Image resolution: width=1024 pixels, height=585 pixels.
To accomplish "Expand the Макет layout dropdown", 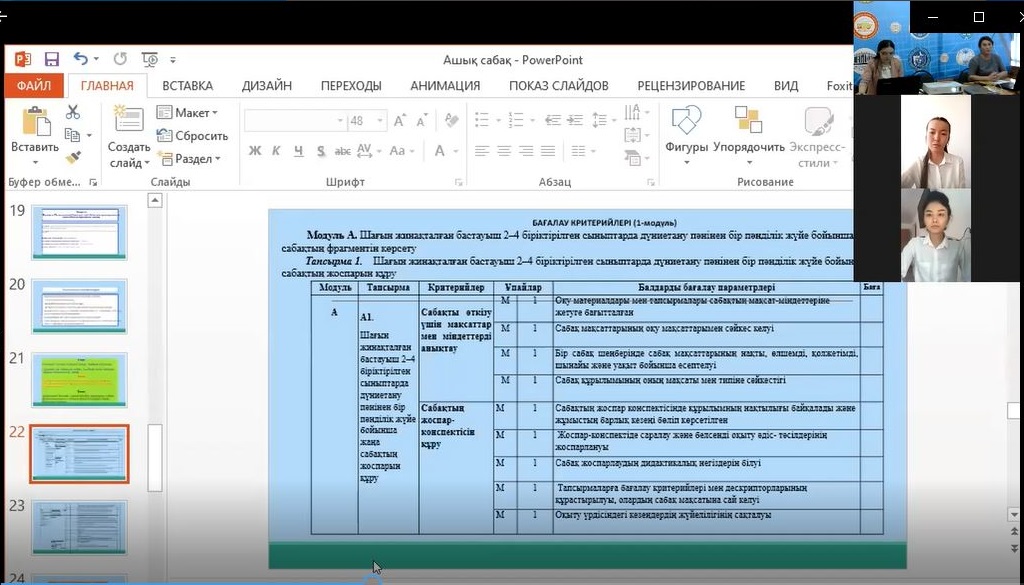I will [185, 113].
